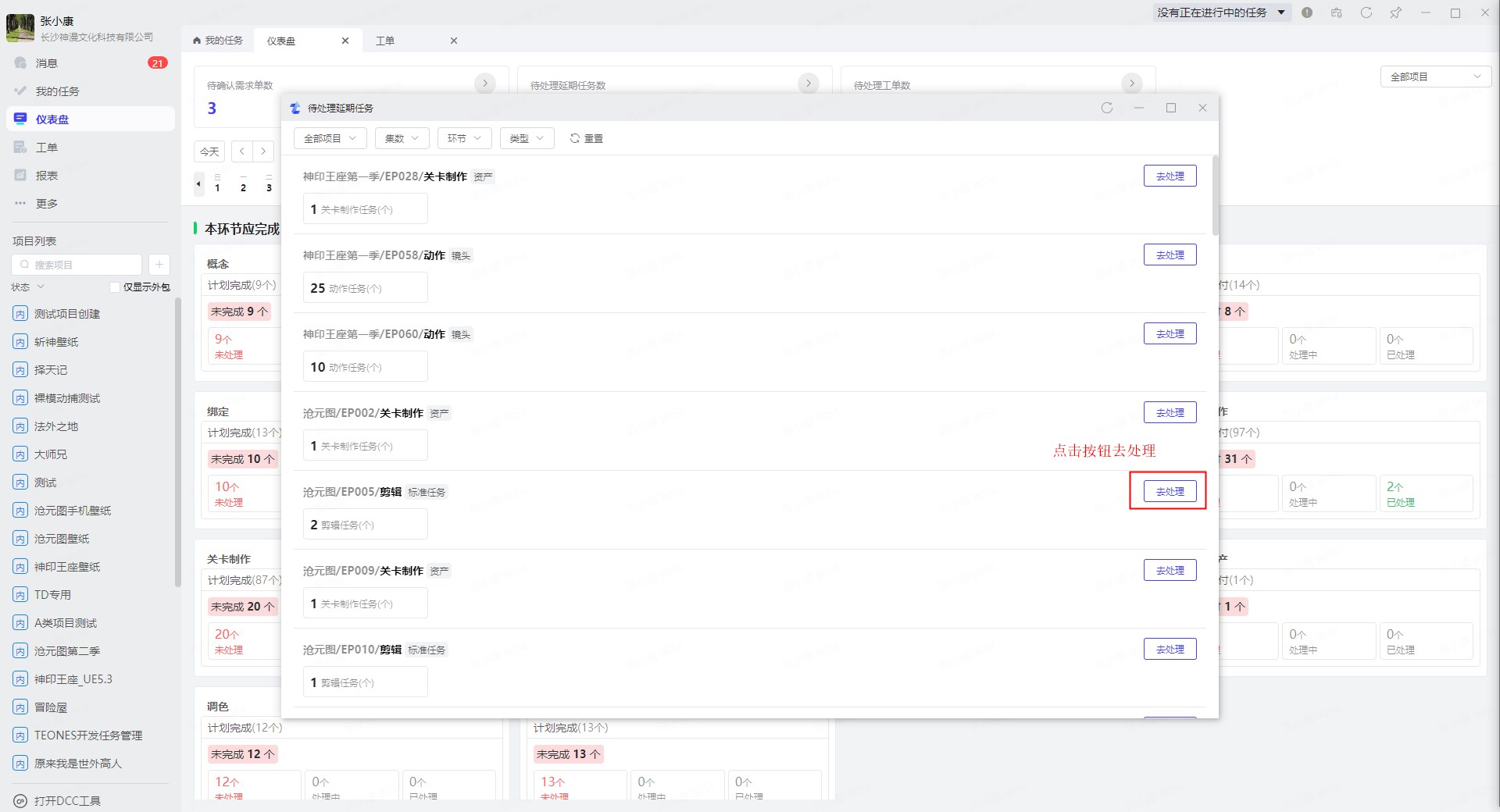Expand the 环节 stage filter dropdown
Viewport: 1500px width, 812px height.
[465, 138]
